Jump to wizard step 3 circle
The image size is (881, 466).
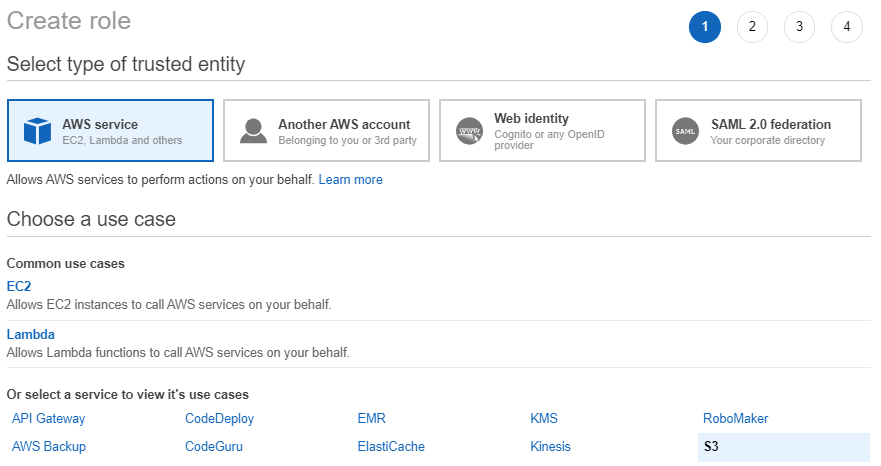tap(800, 26)
